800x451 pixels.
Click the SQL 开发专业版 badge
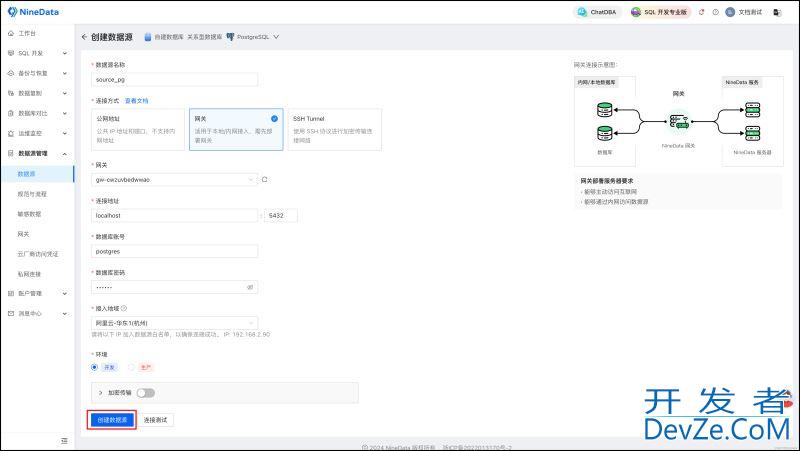tap(660, 12)
